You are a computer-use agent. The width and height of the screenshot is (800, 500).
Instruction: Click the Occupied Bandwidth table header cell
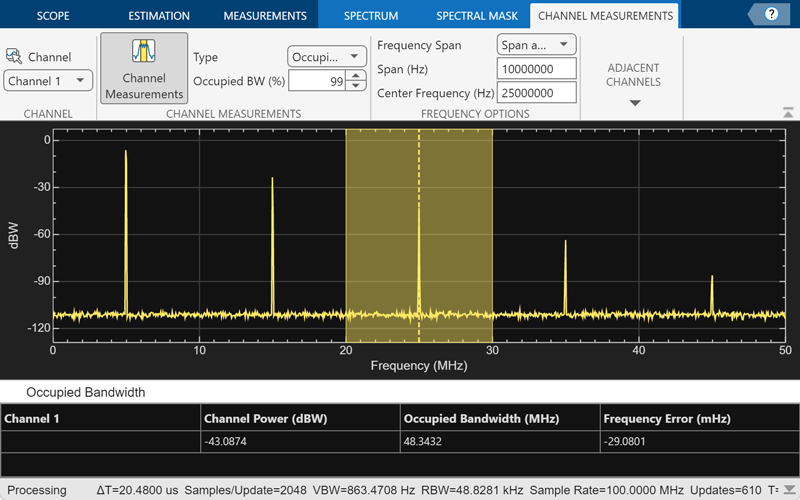coord(500,418)
